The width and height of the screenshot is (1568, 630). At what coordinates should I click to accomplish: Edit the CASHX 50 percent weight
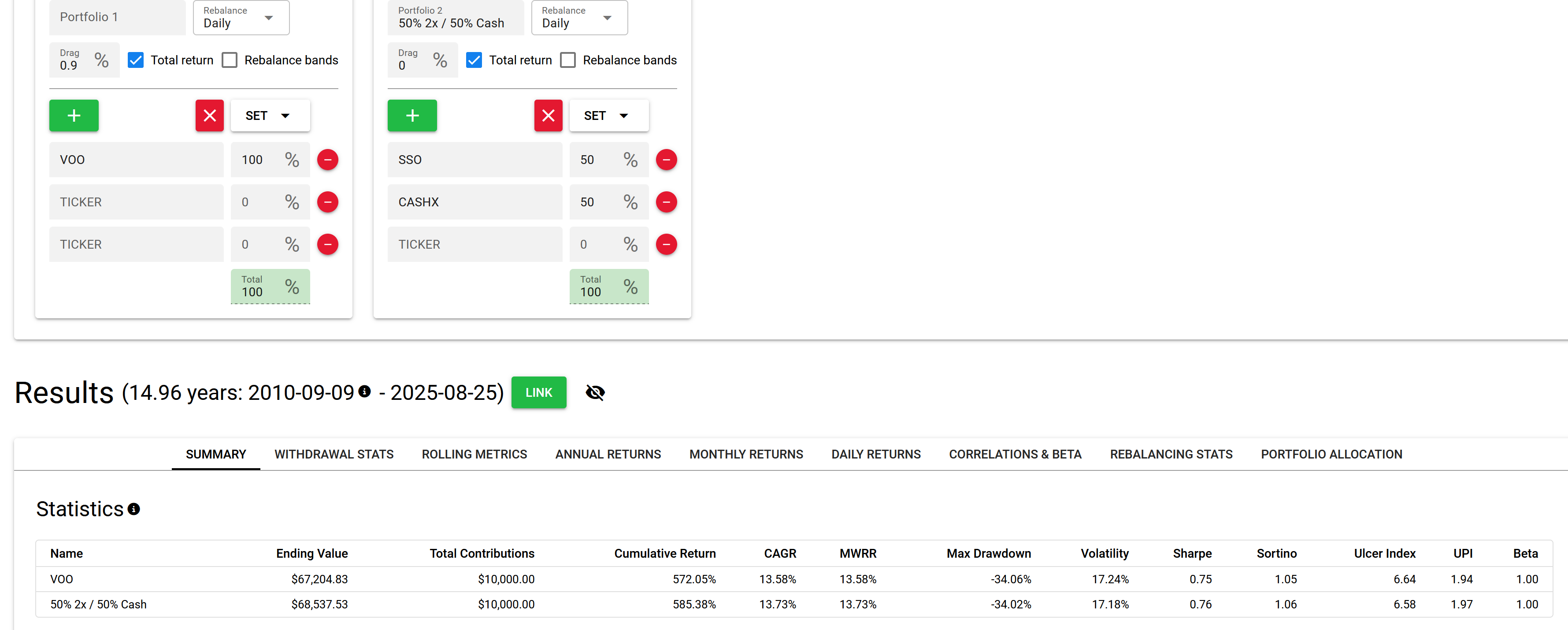609,201
